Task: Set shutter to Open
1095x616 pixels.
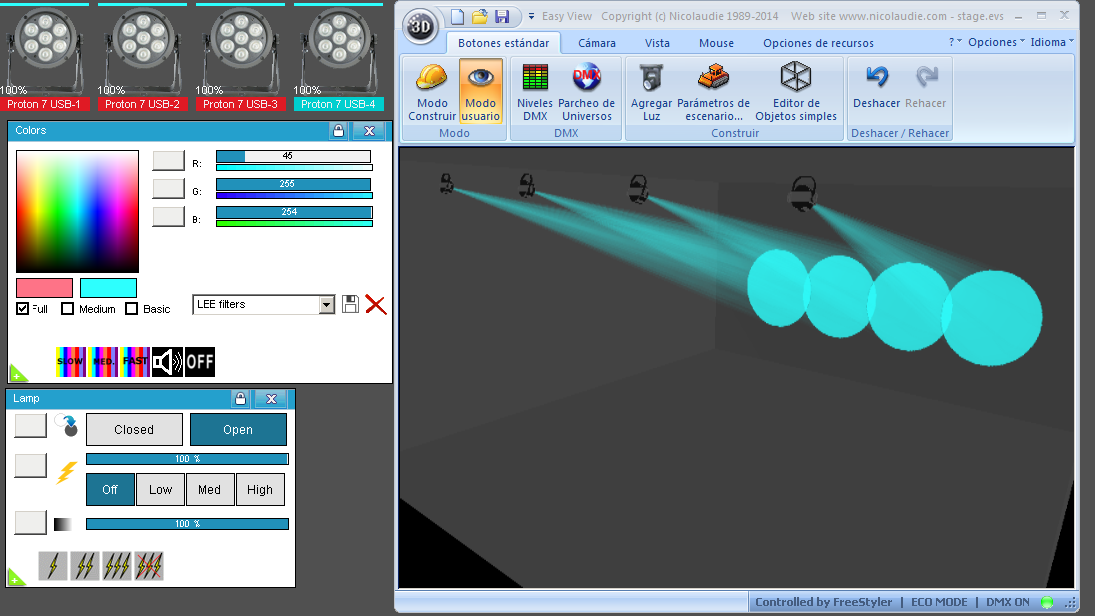Action: click(x=238, y=430)
